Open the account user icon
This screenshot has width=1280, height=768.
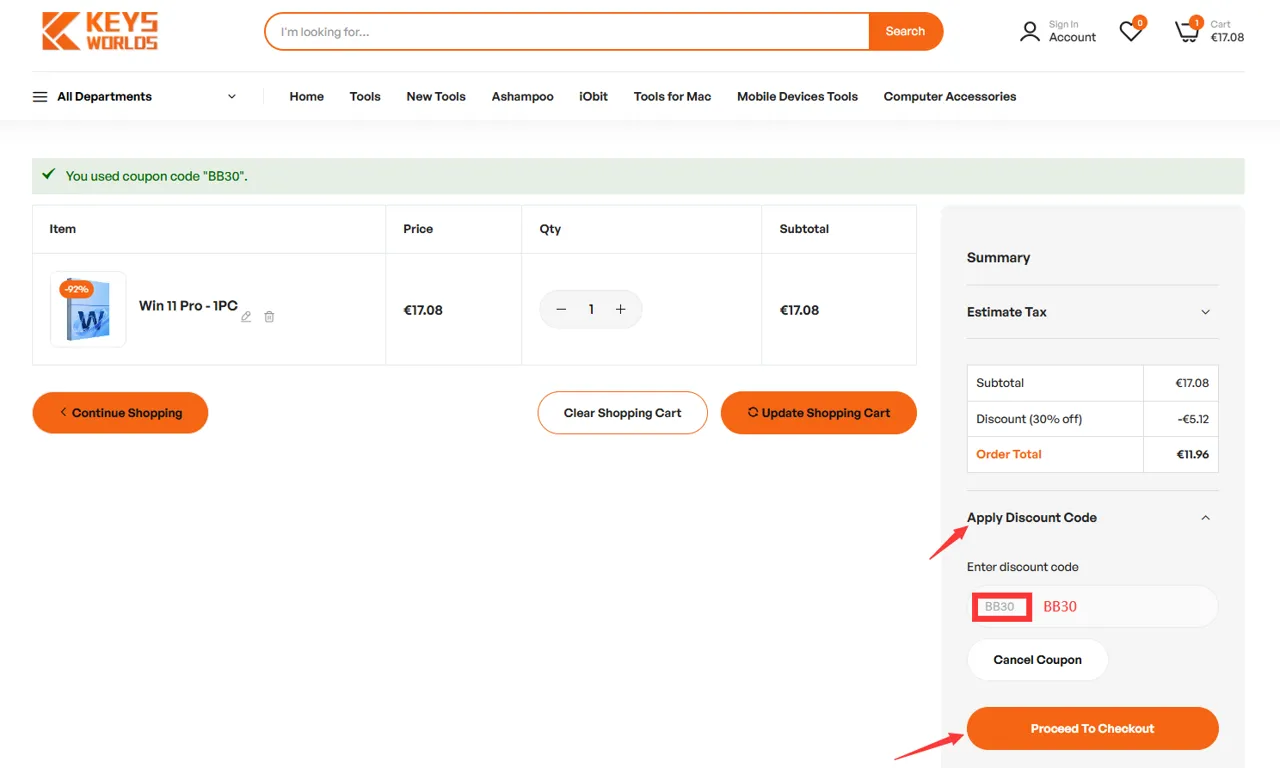(x=1030, y=32)
